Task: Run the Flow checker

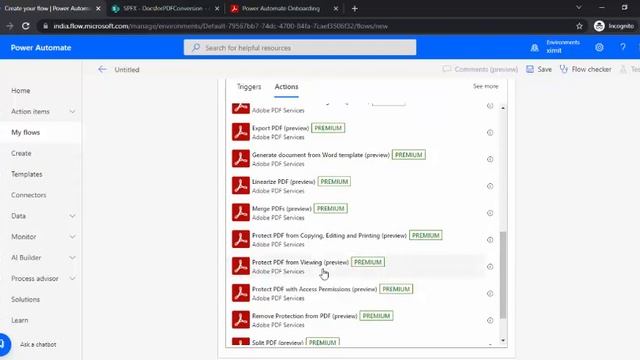Action: (x=585, y=69)
